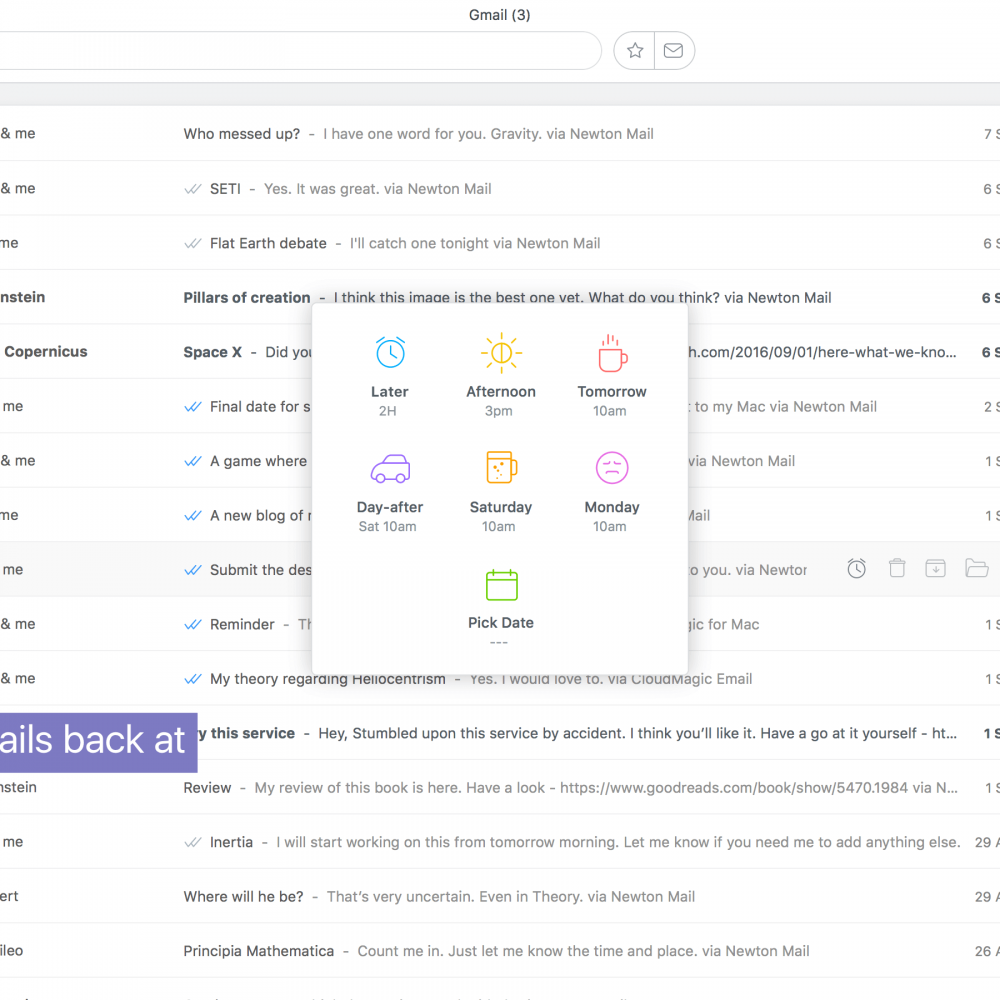Select the Tomorrow snooze option label
Screen dimensions: 1000x1000
(x=612, y=392)
